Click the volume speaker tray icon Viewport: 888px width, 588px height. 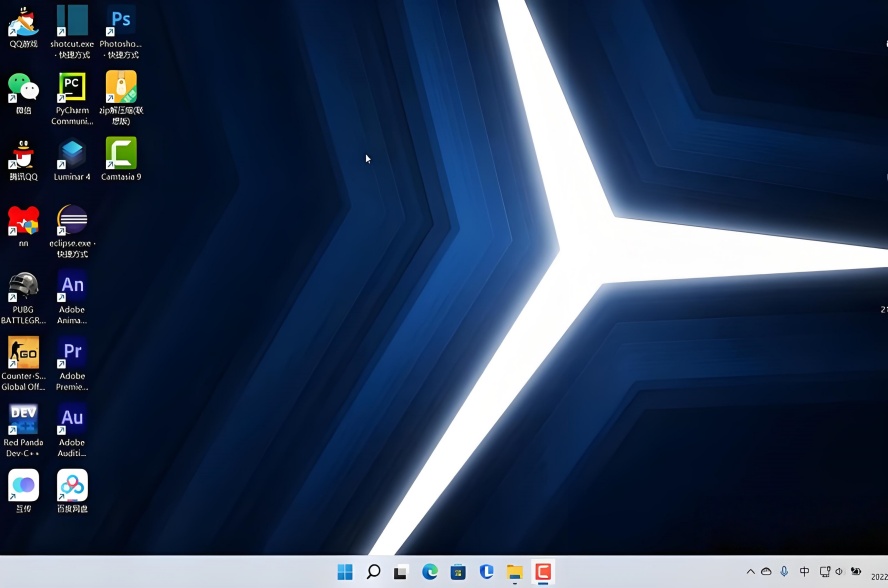click(839, 572)
